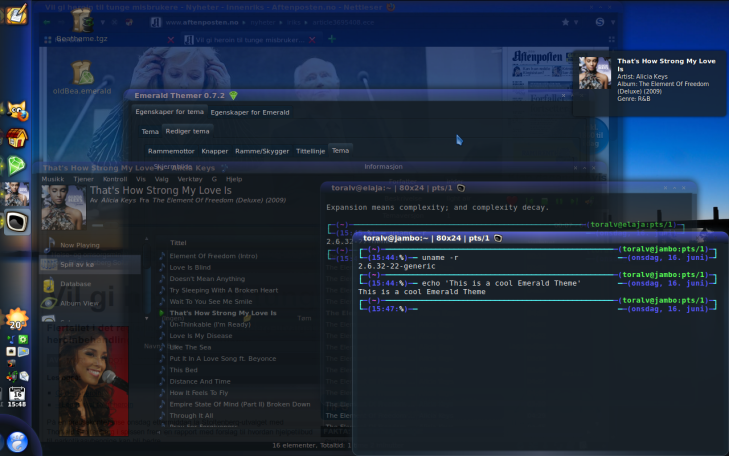
Task: Open the Vis menu in music player
Action: click(141, 179)
